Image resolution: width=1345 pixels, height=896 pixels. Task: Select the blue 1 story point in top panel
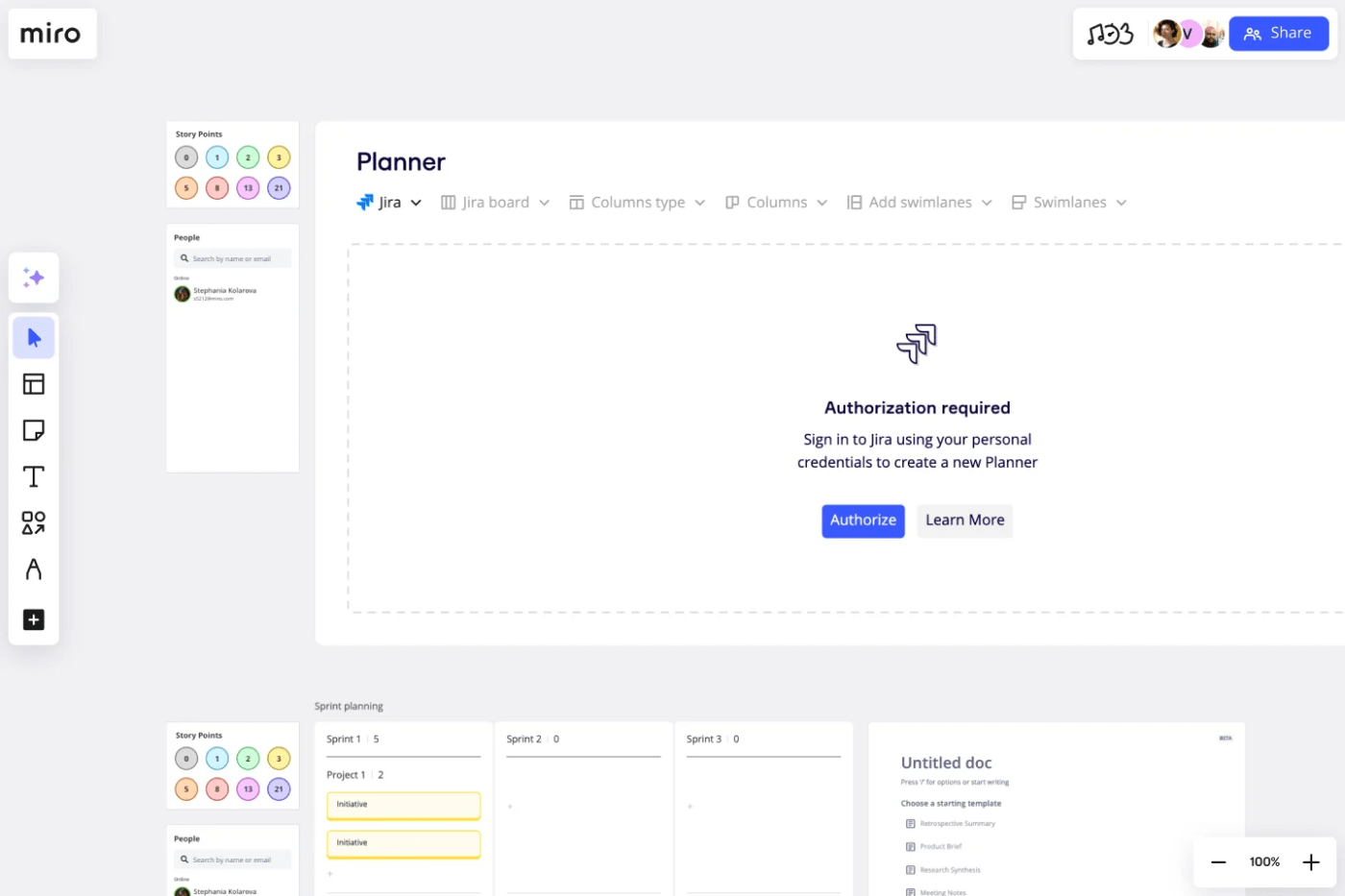(217, 157)
